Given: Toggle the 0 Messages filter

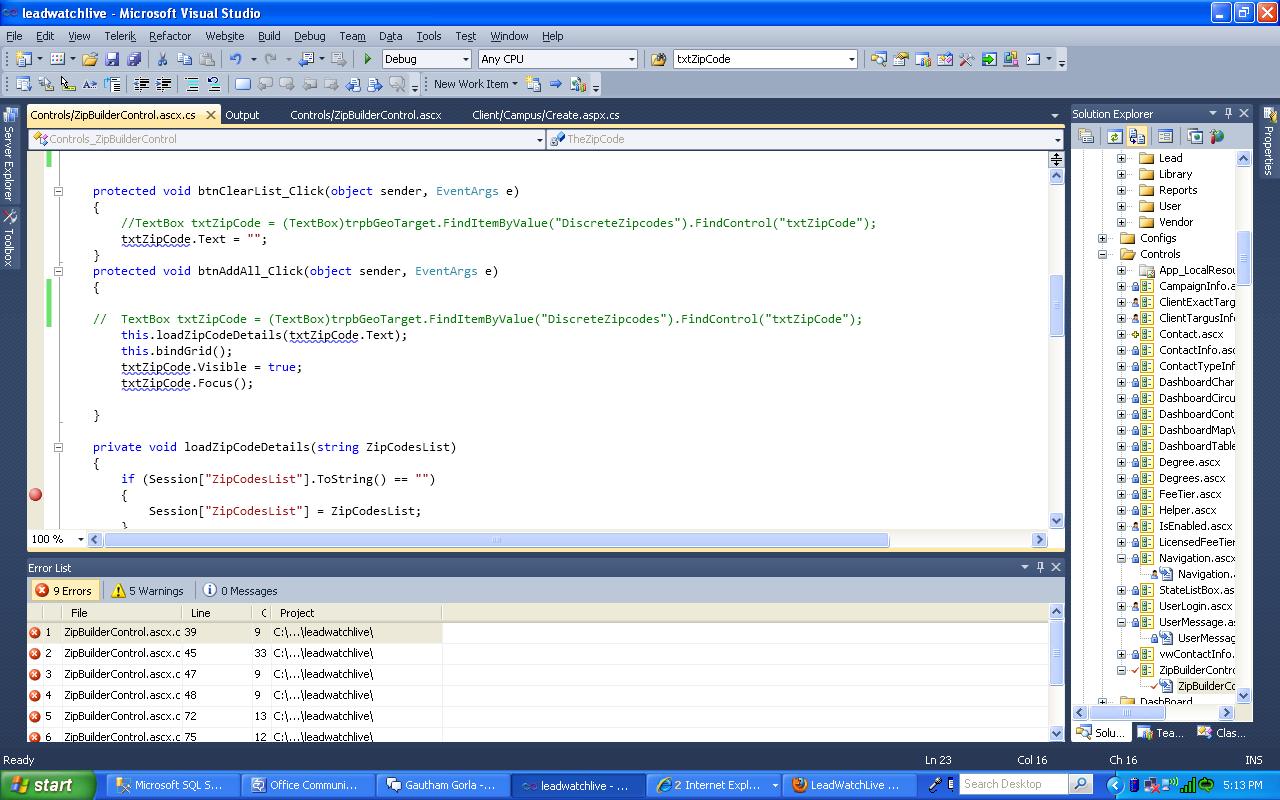Looking at the screenshot, I should coord(240,591).
